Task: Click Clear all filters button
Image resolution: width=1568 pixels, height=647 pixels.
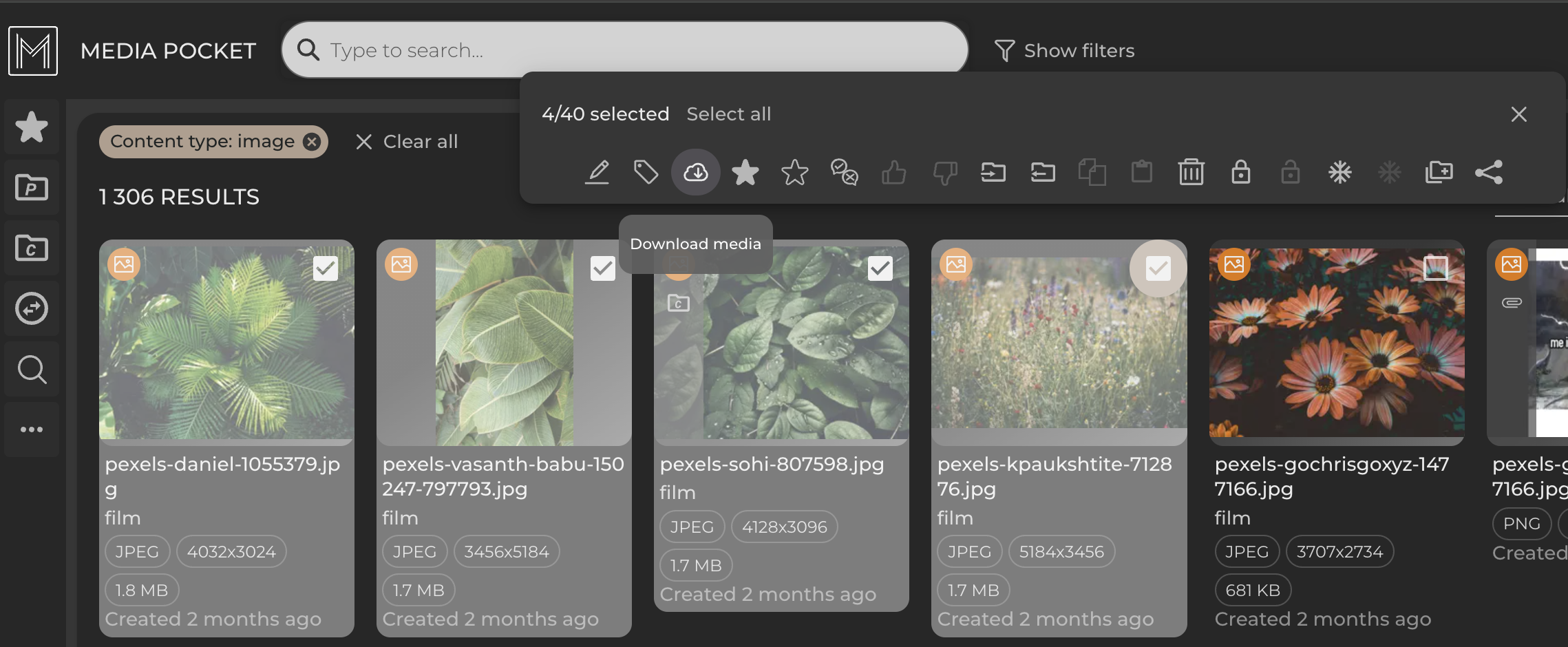Action: click(407, 142)
